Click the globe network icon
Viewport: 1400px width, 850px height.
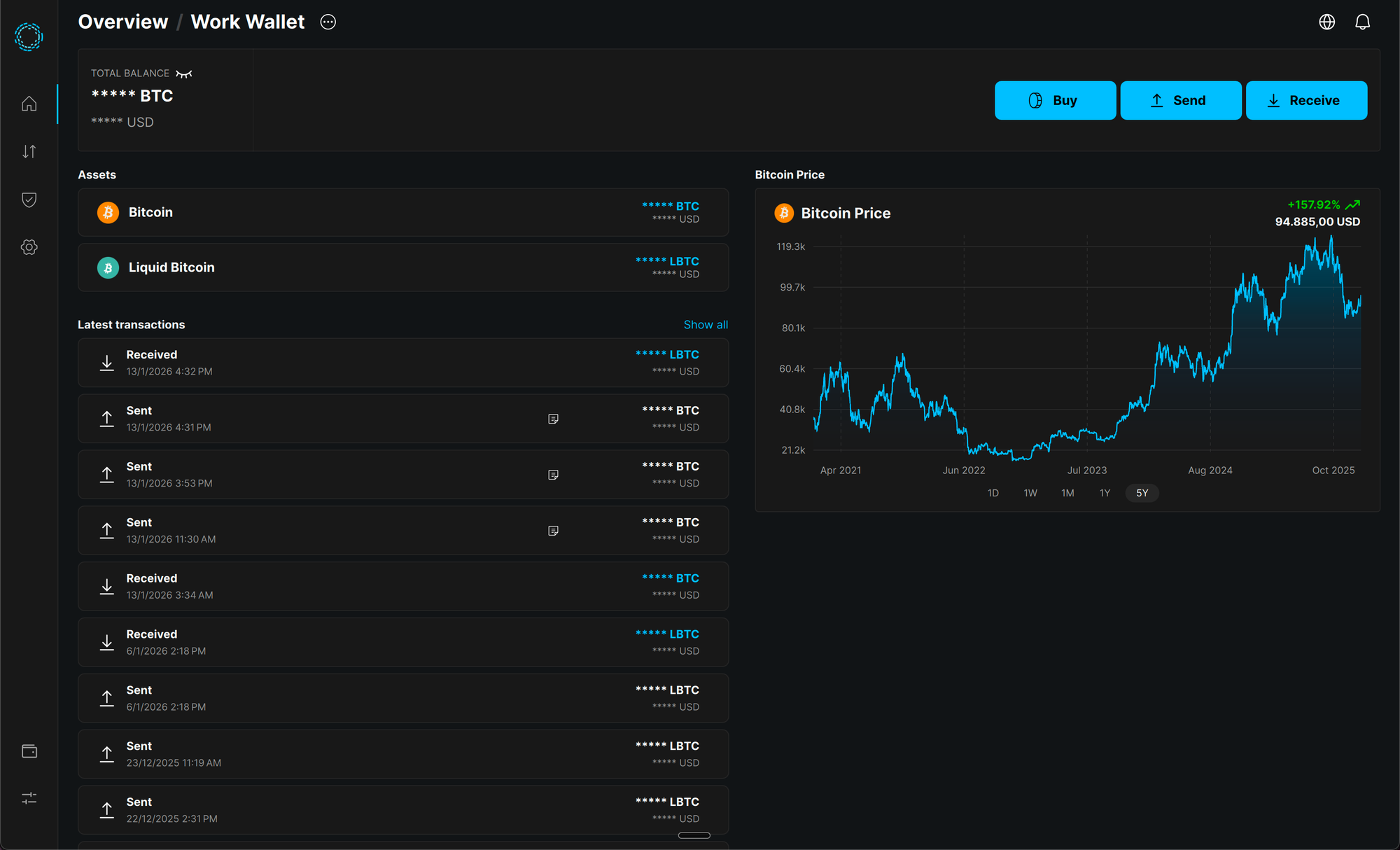[1326, 22]
